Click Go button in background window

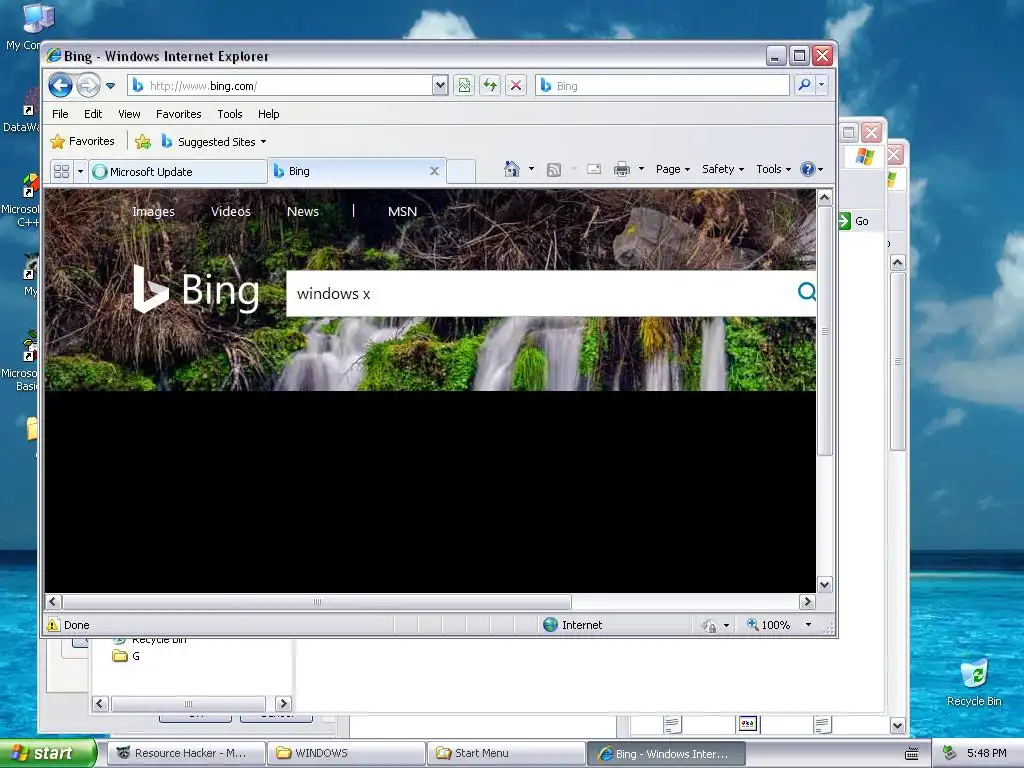(x=854, y=221)
